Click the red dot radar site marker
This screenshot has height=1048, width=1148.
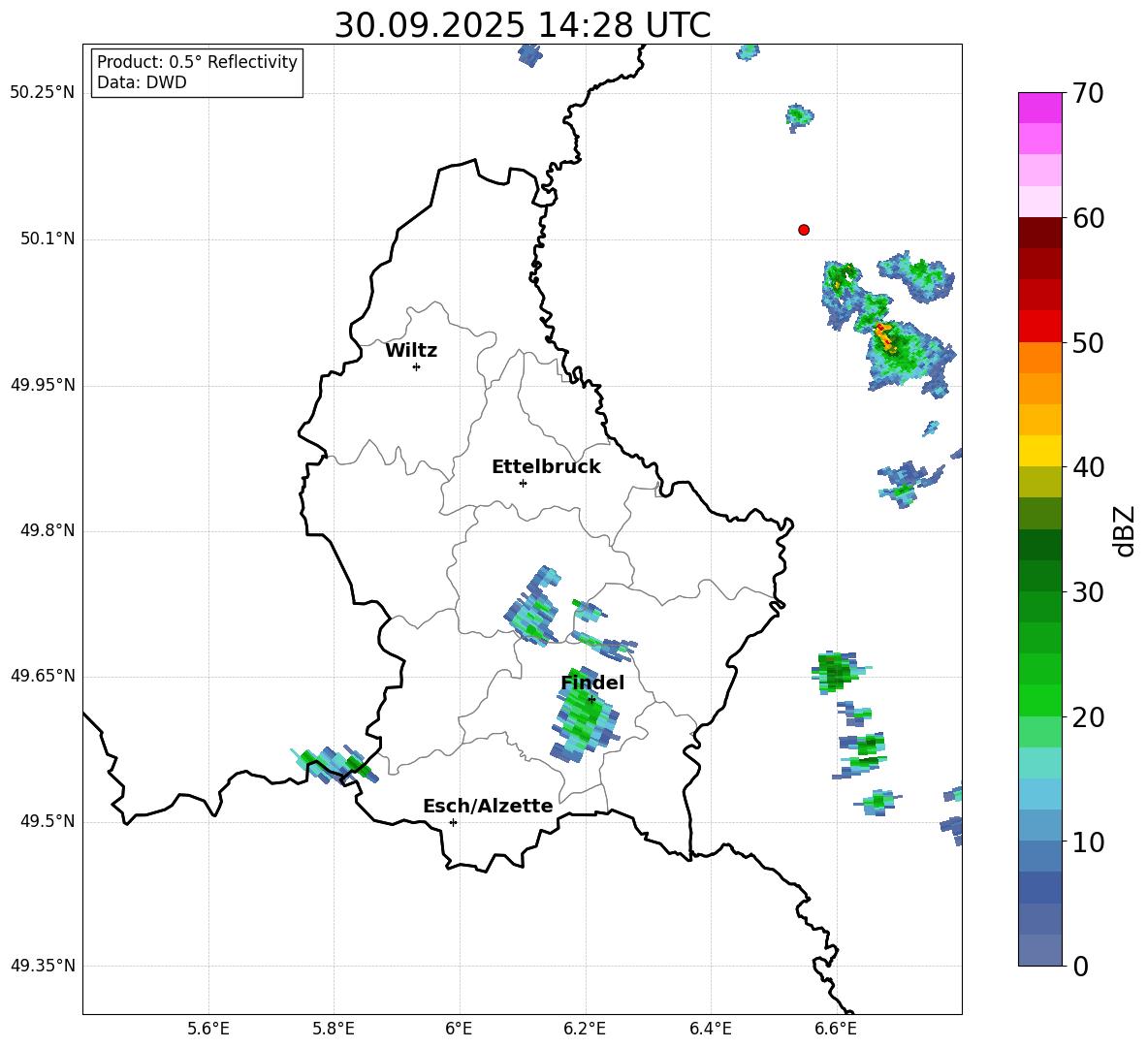pos(804,230)
